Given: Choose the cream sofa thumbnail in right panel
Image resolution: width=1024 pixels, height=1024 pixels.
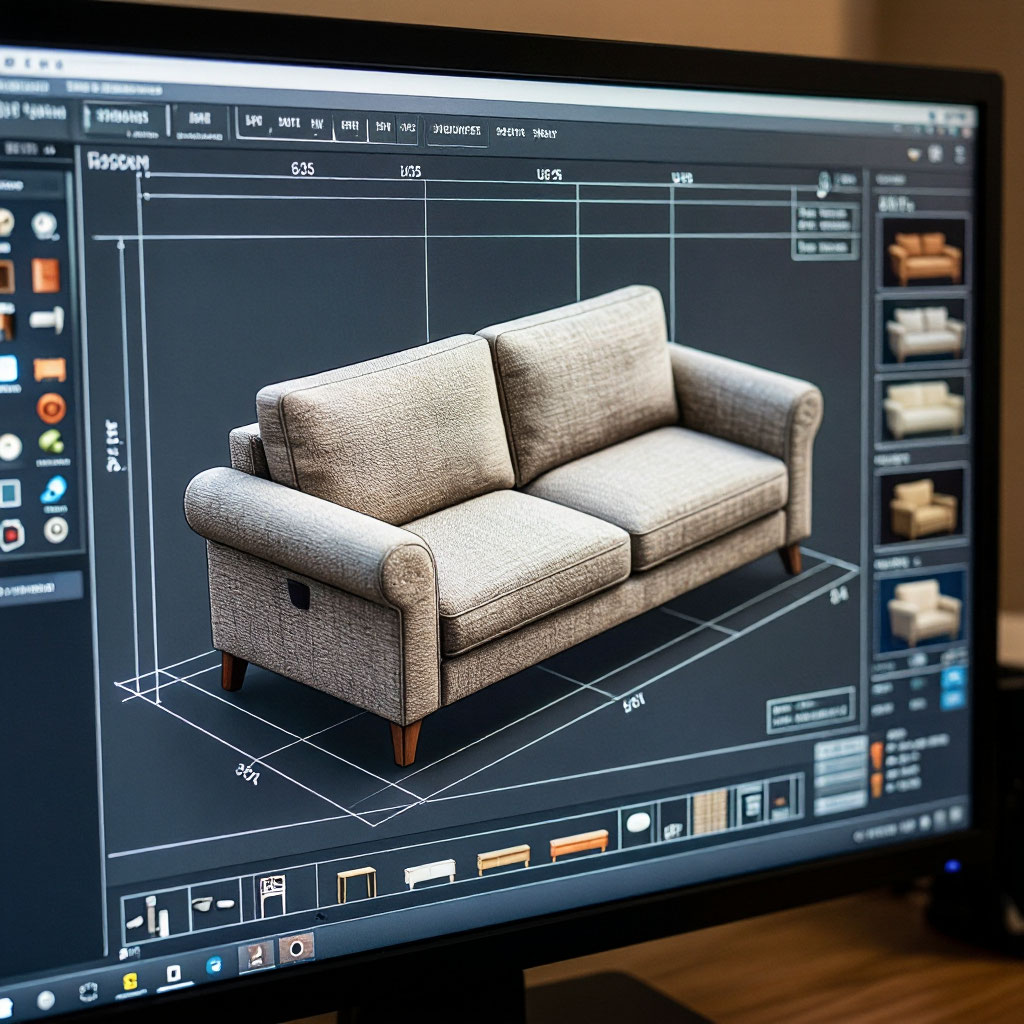Looking at the screenshot, I should 923,409.
